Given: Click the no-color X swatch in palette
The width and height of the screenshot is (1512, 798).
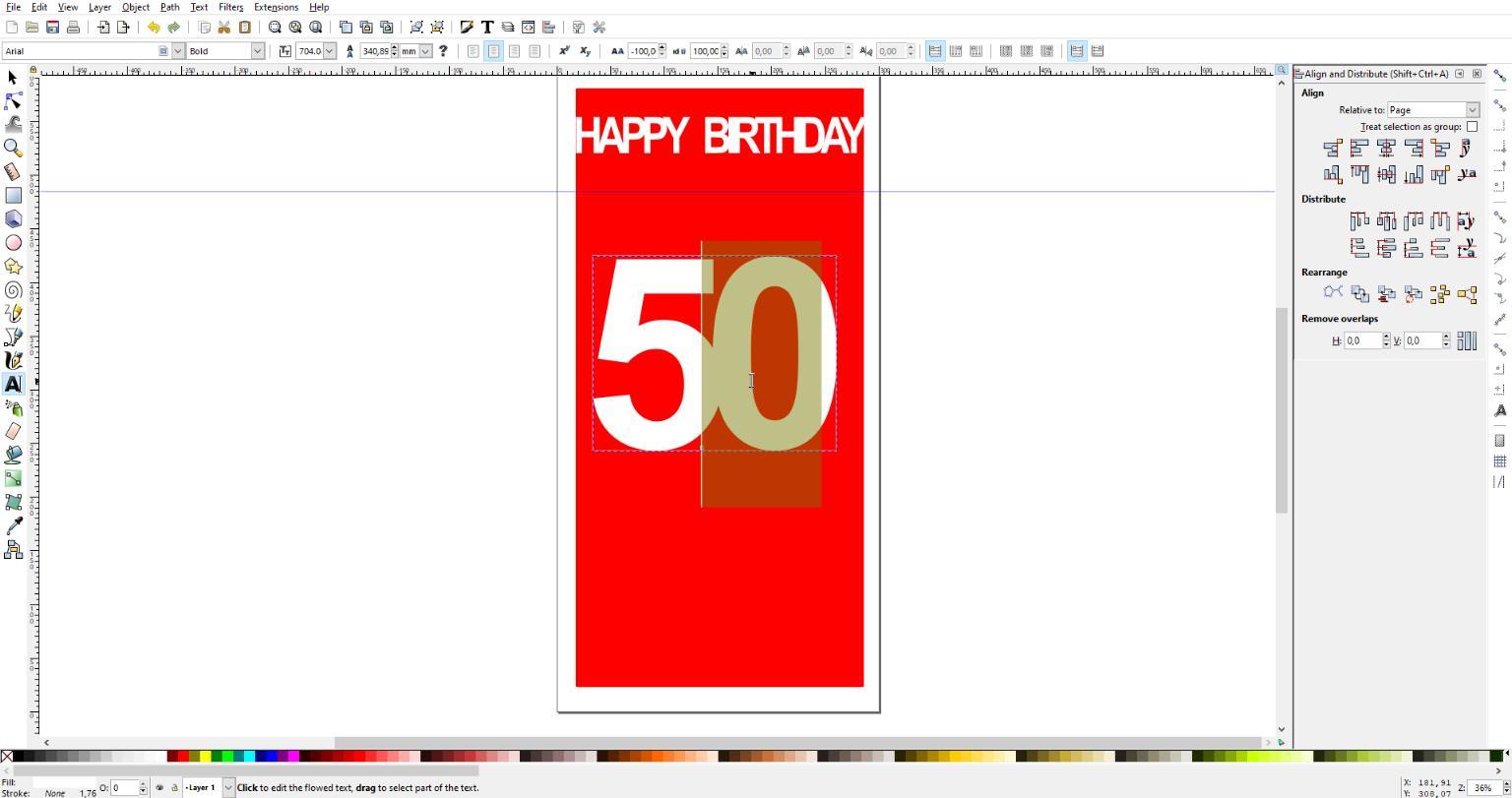Looking at the screenshot, I should (7, 756).
